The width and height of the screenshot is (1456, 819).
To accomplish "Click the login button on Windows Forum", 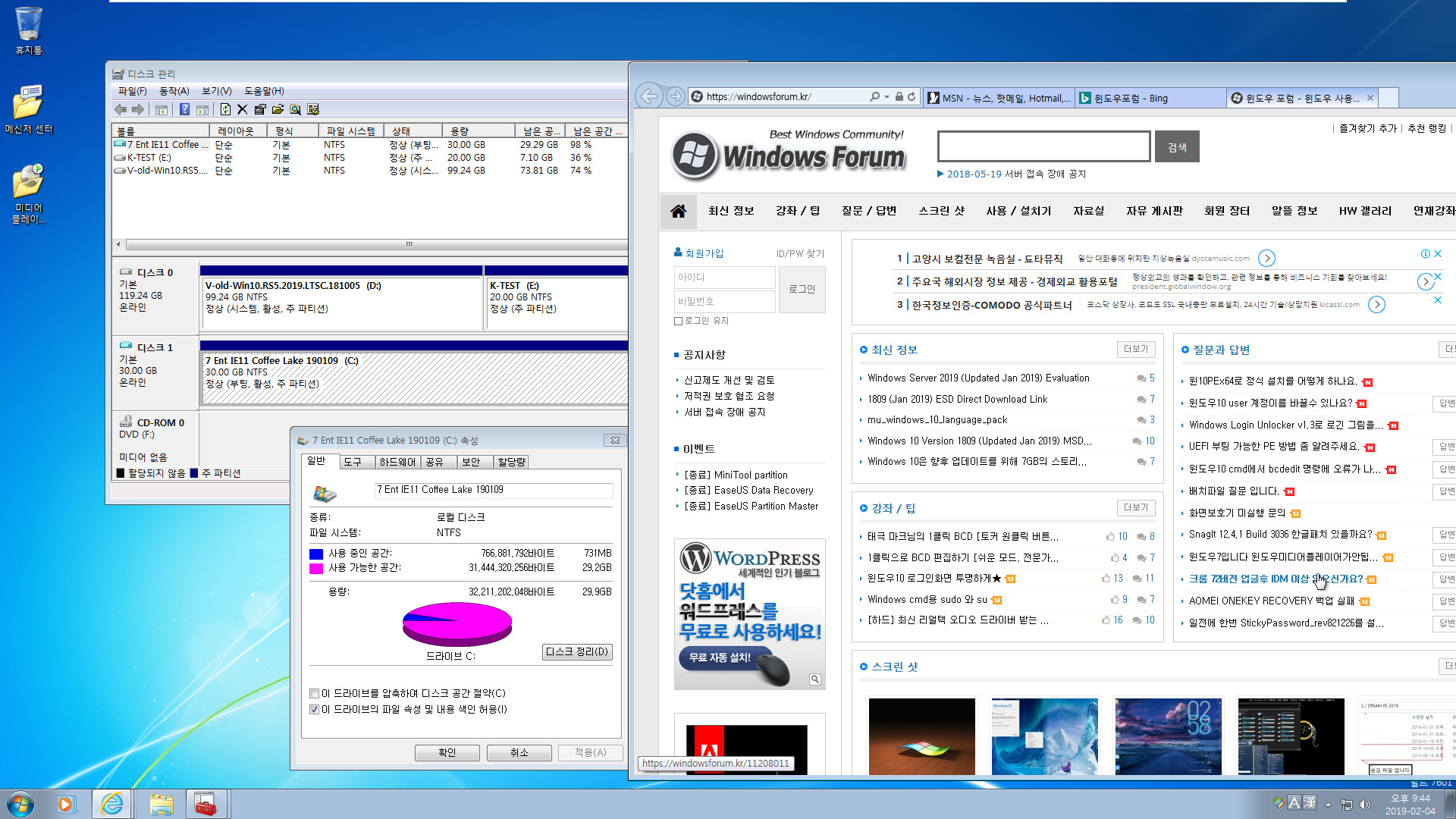I will [802, 289].
